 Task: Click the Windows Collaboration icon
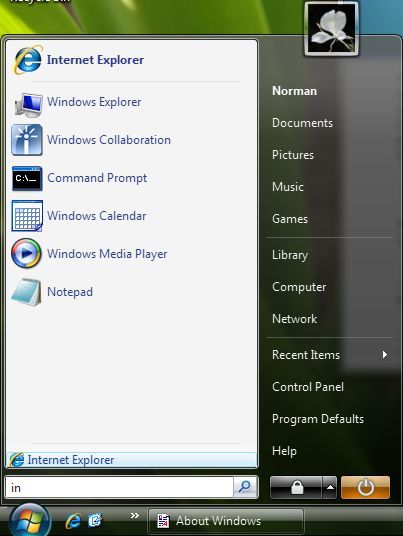27,140
